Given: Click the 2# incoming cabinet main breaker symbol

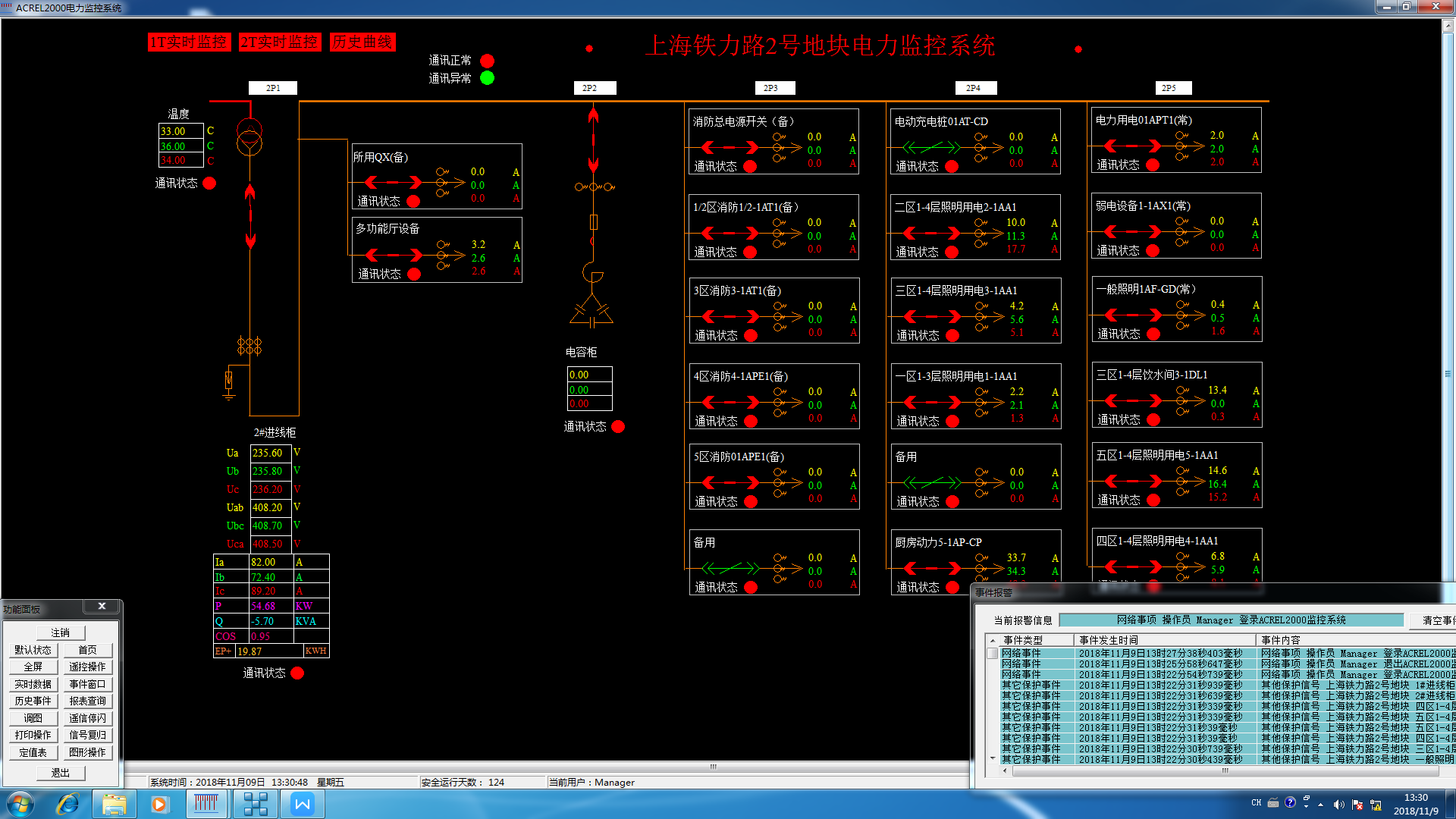Looking at the screenshot, I should [x=250, y=217].
